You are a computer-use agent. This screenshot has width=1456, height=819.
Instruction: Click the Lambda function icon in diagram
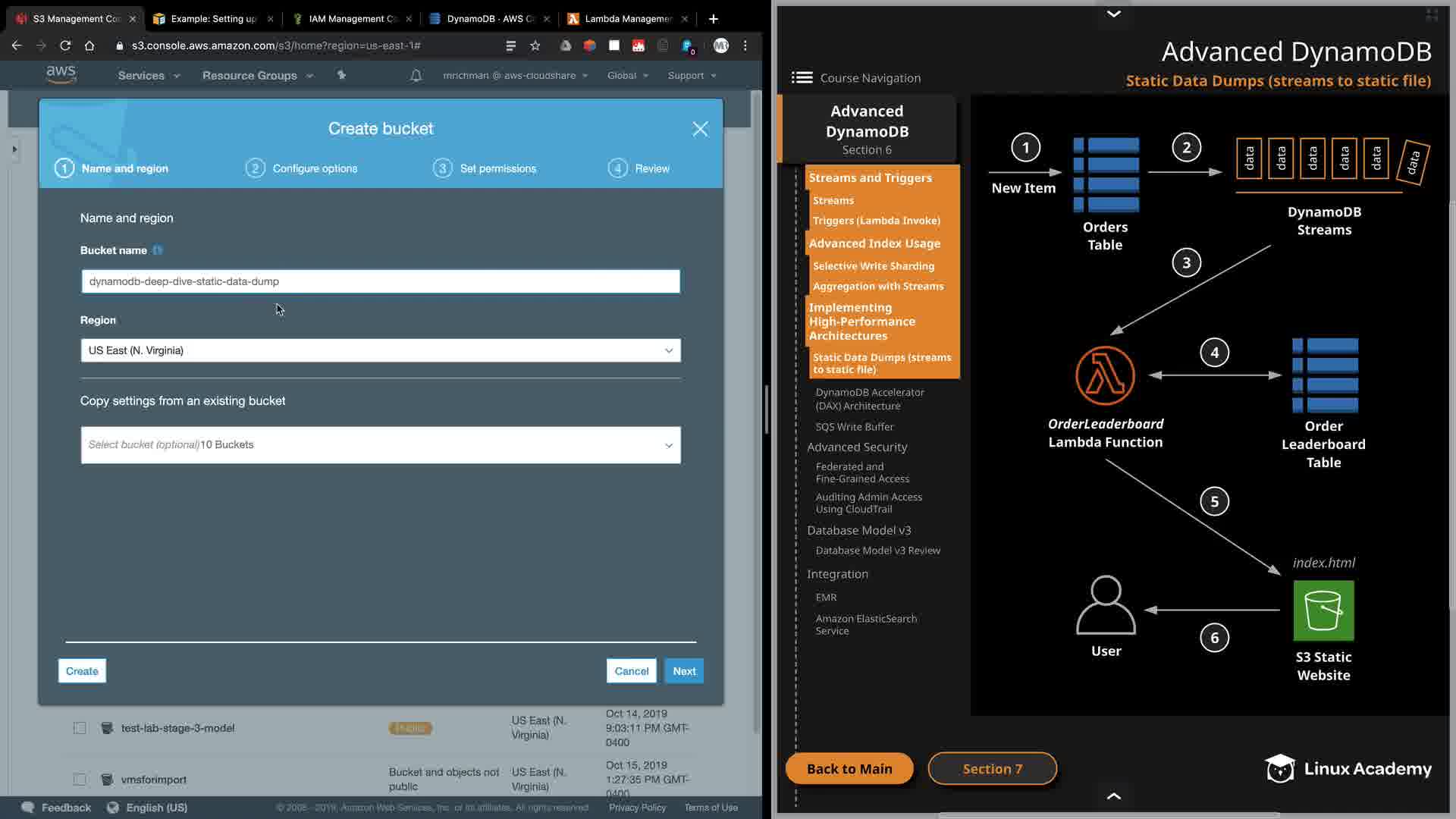[1105, 375]
